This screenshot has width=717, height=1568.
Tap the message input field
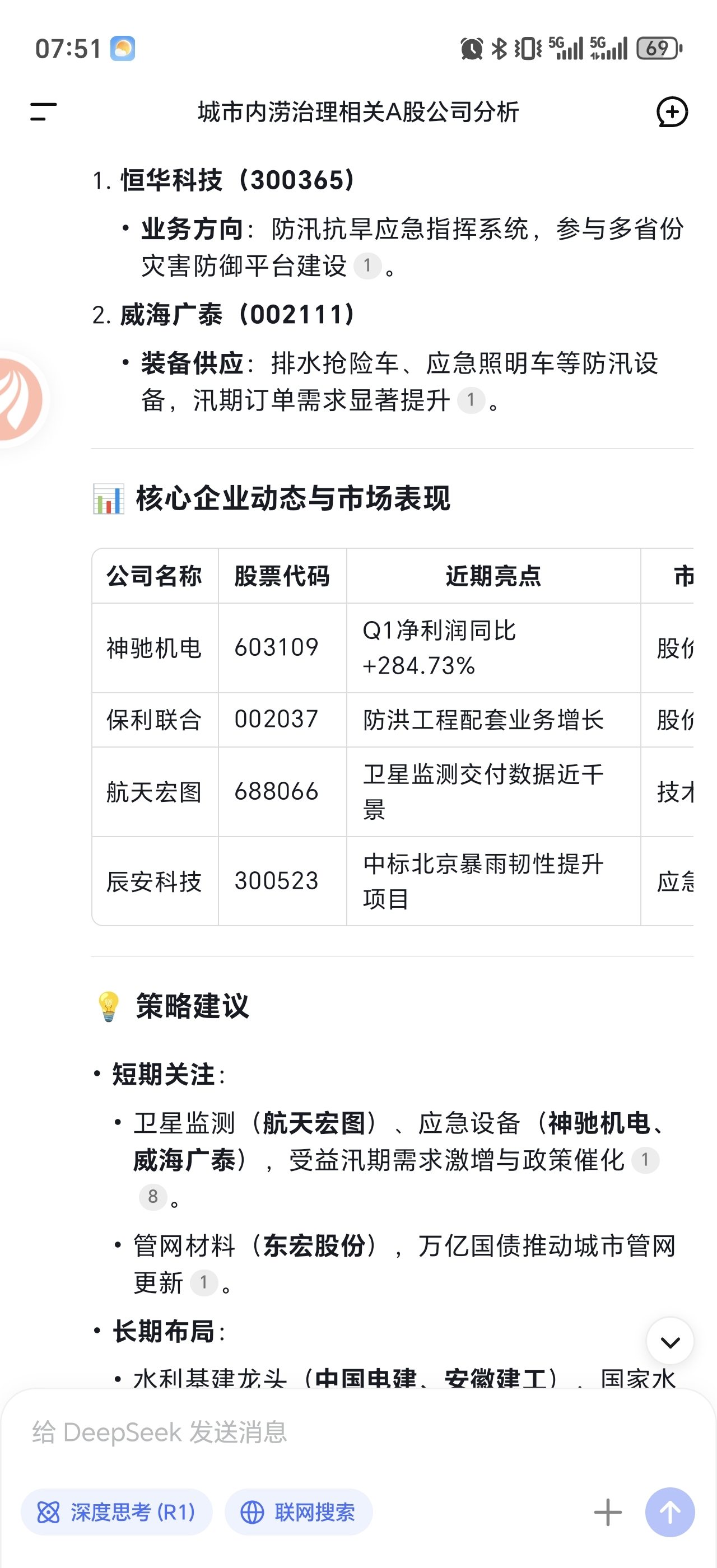pyautogui.click(x=358, y=1433)
